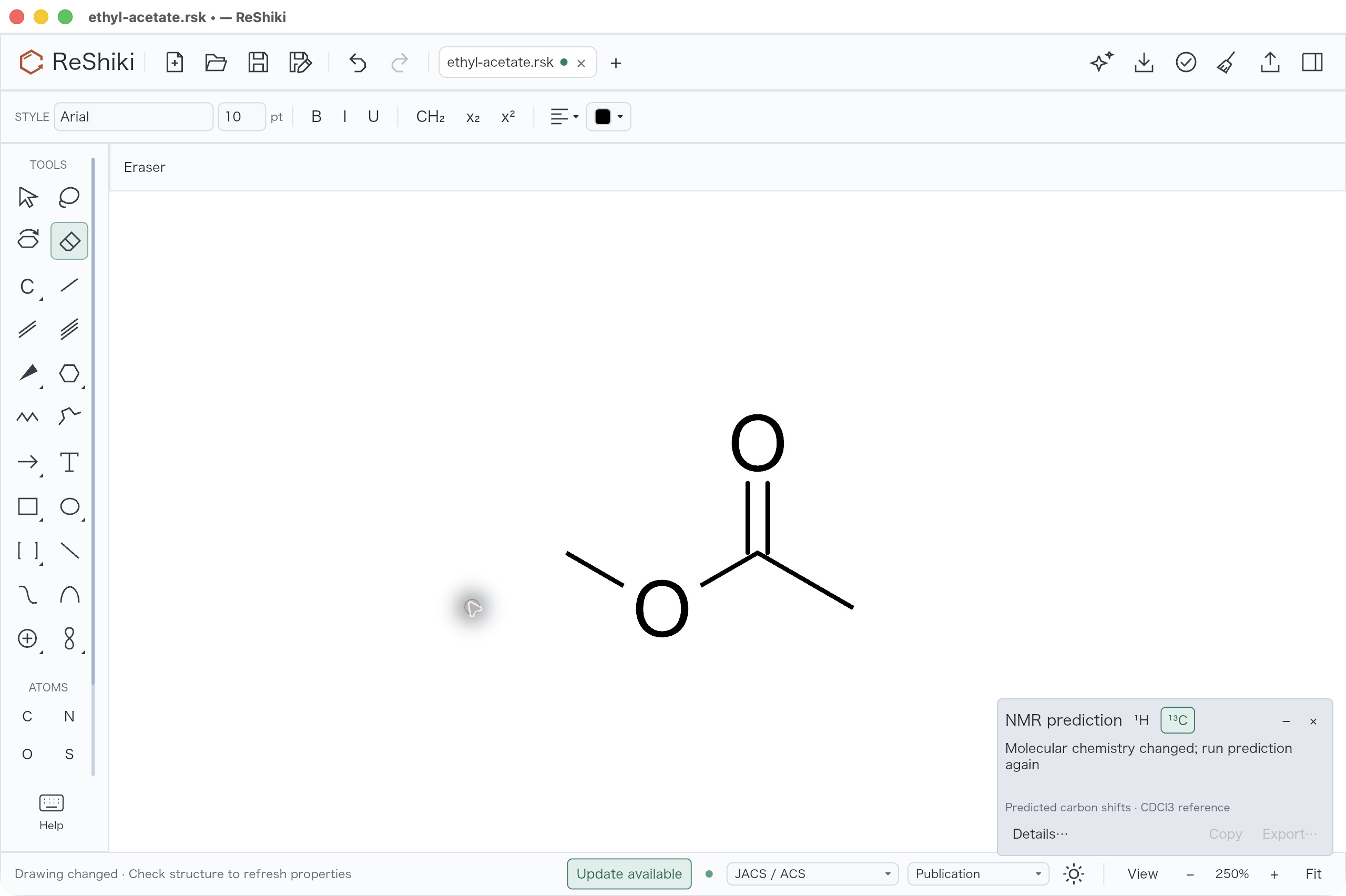Open the black text color swatch
This screenshot has height=896, width=1346.
tap(608, 117)
